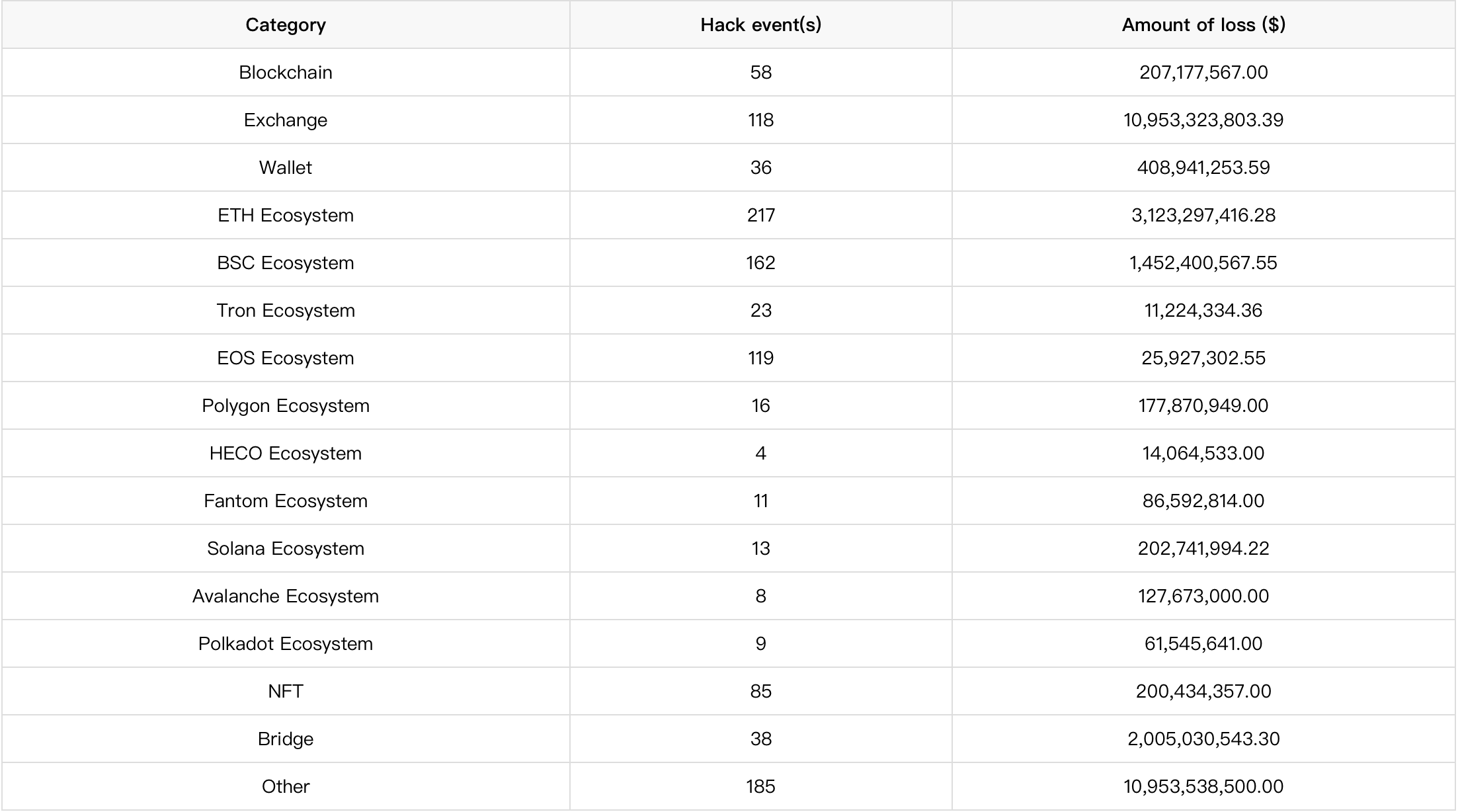Select the Solana Ecosystem cell
Screen dimensions: 1460x812
tap(286, 548)
